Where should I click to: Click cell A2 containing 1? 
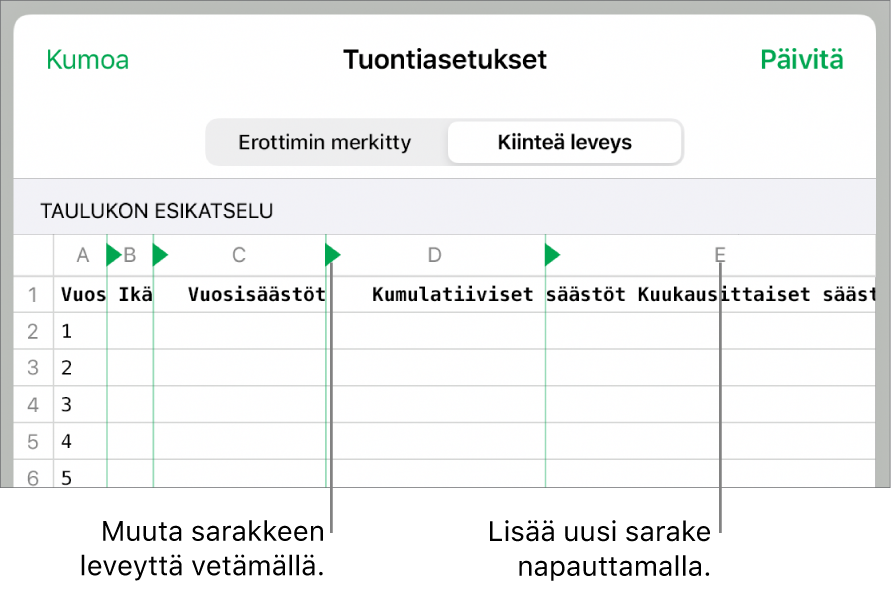point(81,331)
